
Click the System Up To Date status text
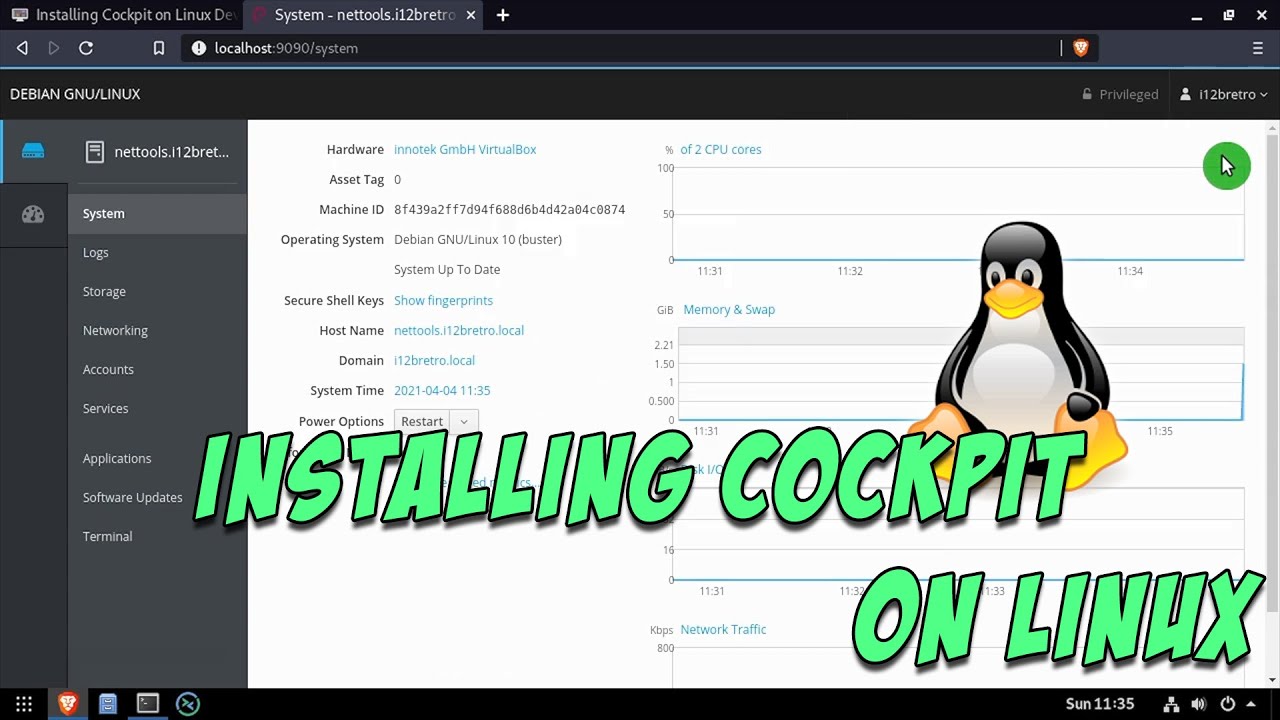click(x=447, y=269)
